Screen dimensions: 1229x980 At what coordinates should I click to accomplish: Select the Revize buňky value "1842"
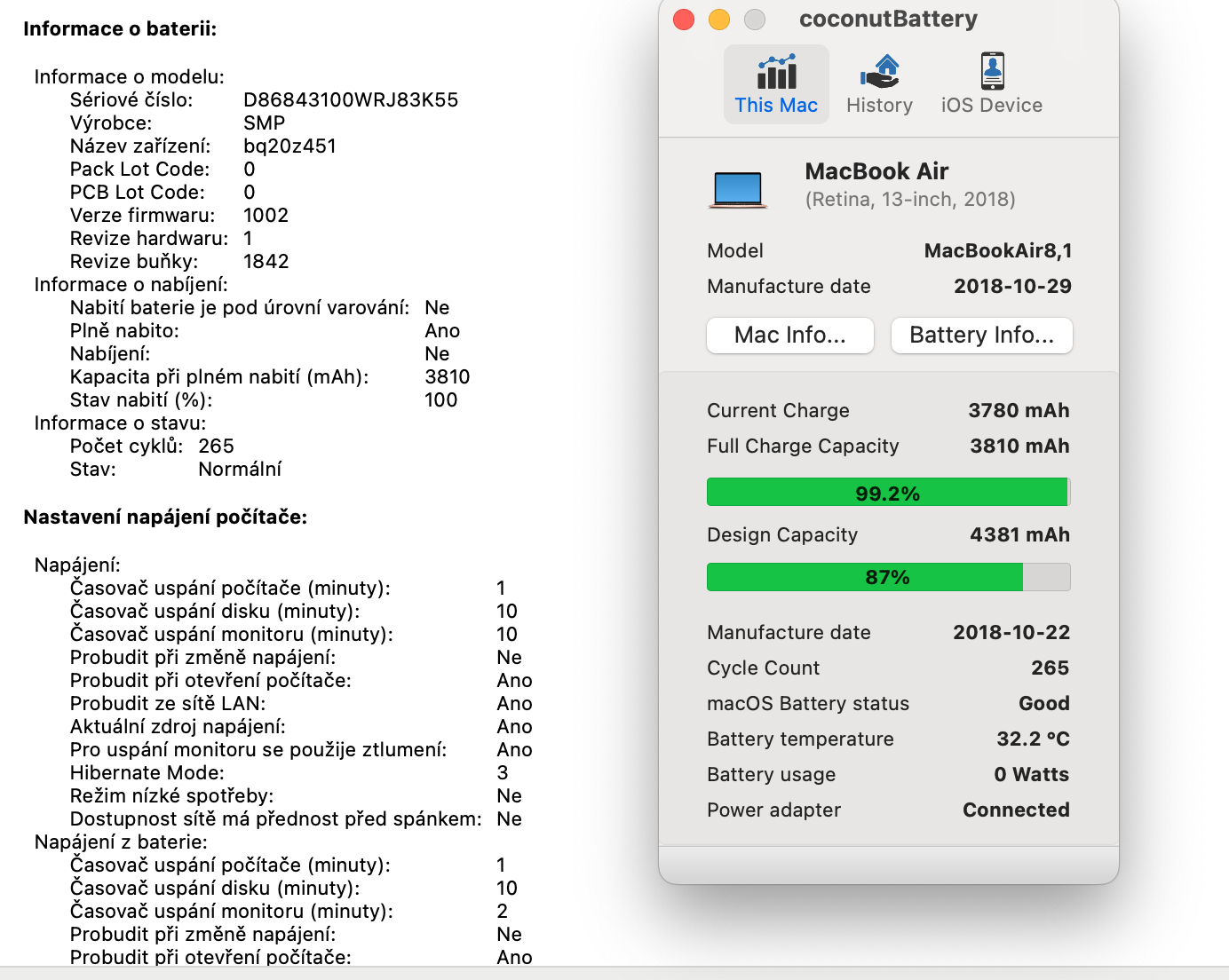point(266,261)
